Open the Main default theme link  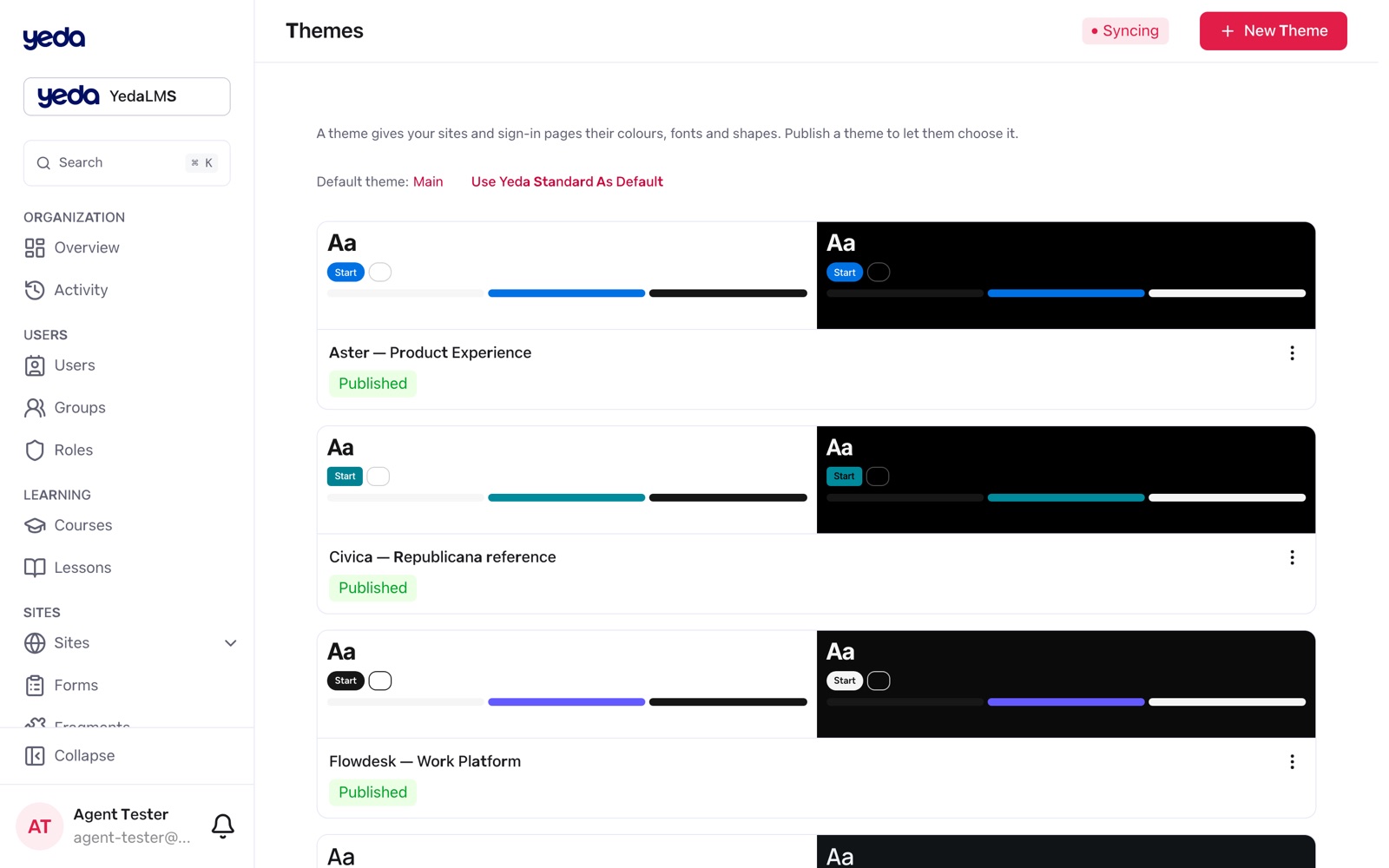click(428, 181)
